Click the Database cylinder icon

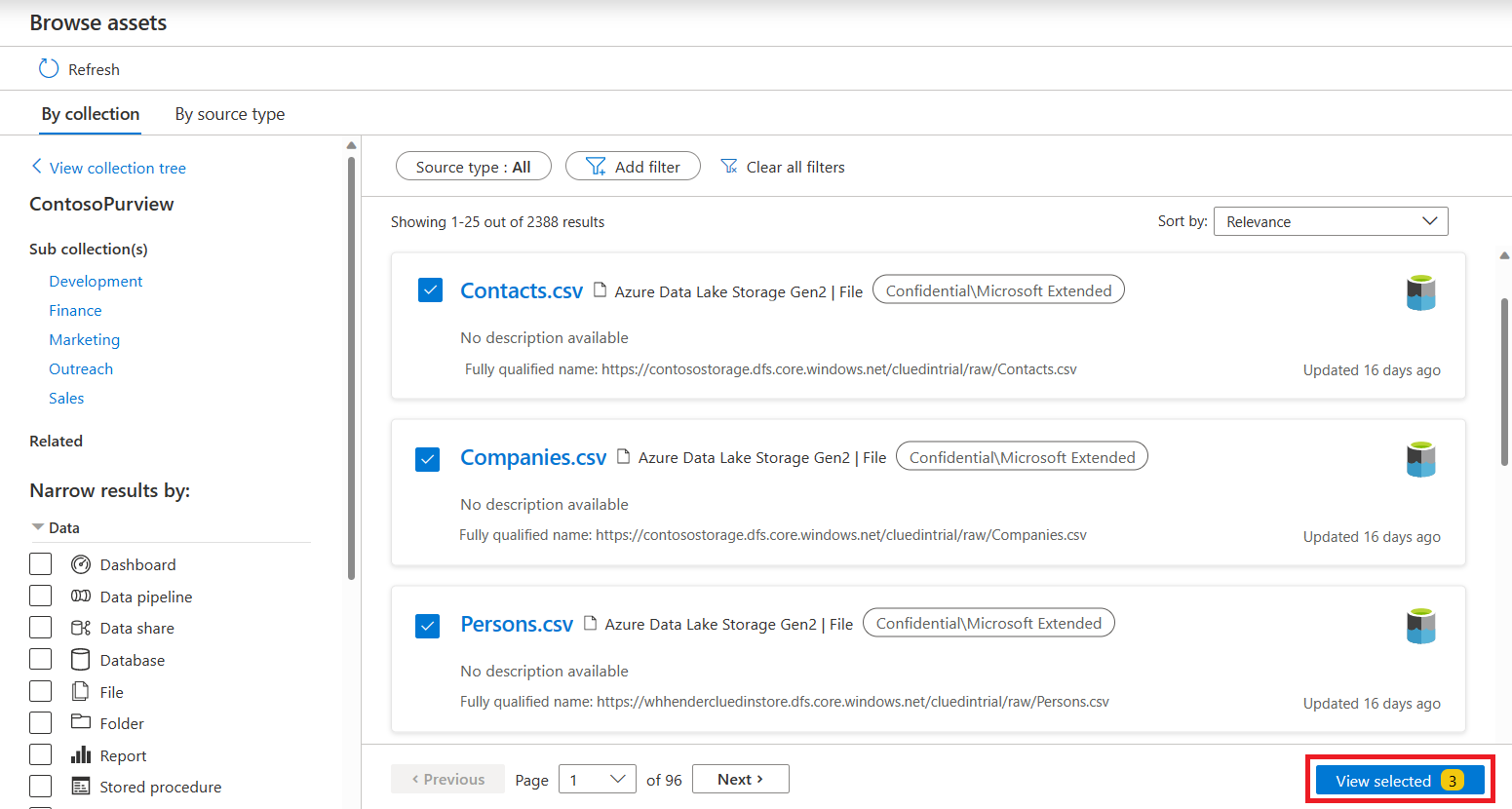[81, 660]
